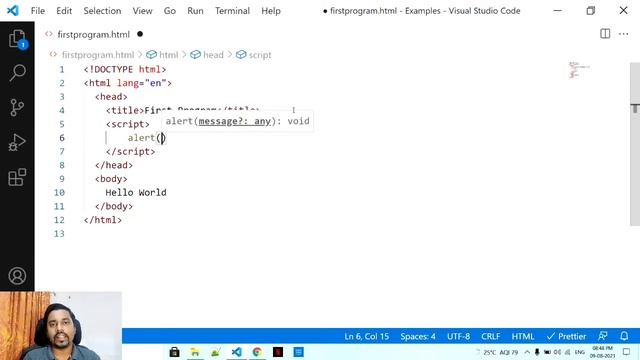Open Chrome from taskbar
The width and height of the screenshot is (640, 360).
pyautogui.click(x=257, y=352)
